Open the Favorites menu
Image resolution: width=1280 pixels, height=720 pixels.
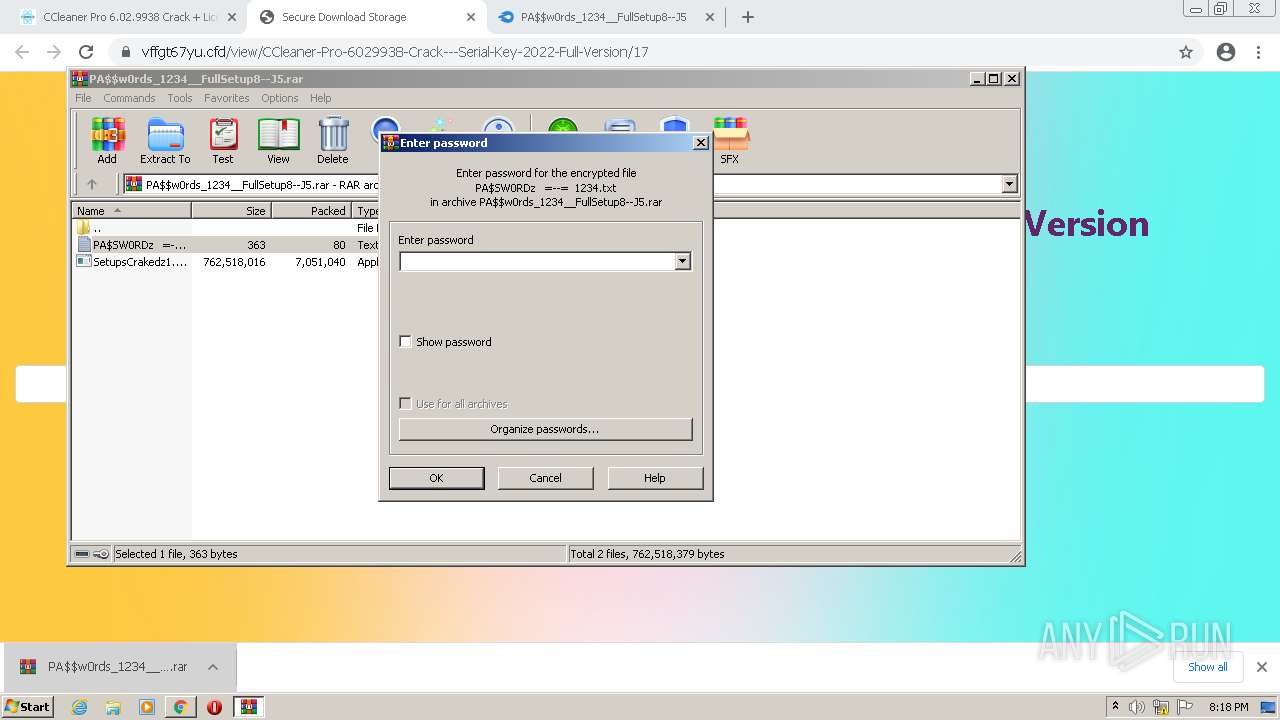(x=227, y=98)
